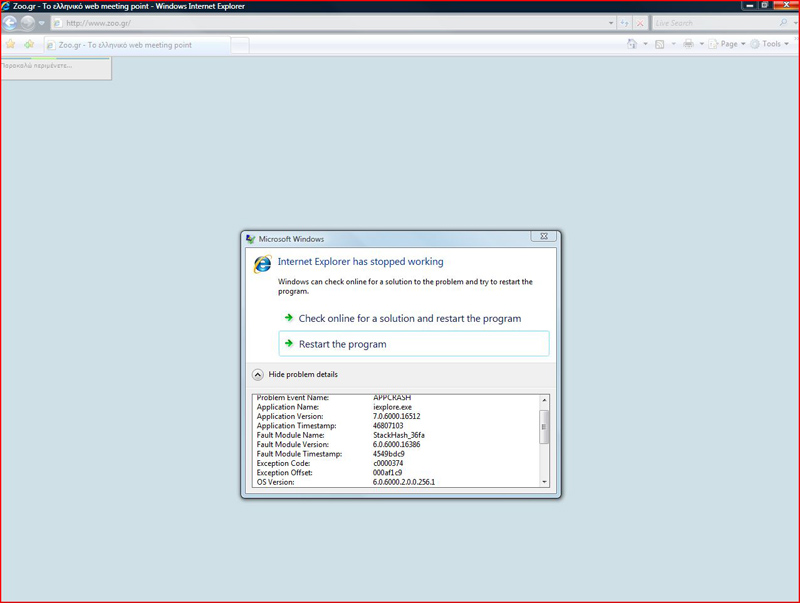Click the RSS Feeds toolbar icon
The width and height of the screenshot is (800, 603).
(x=660, y=44)
